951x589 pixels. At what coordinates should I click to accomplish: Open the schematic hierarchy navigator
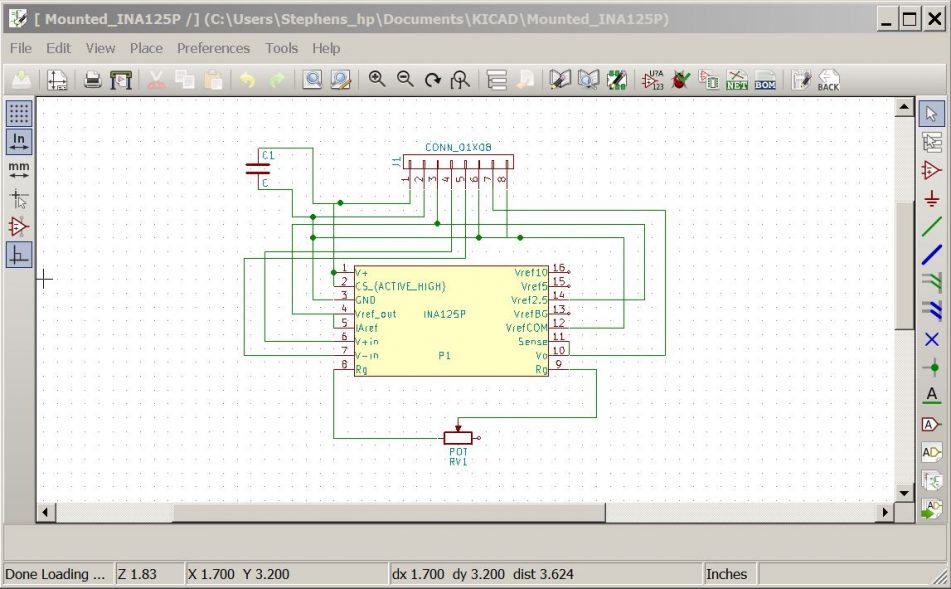(x=494, y=79)
